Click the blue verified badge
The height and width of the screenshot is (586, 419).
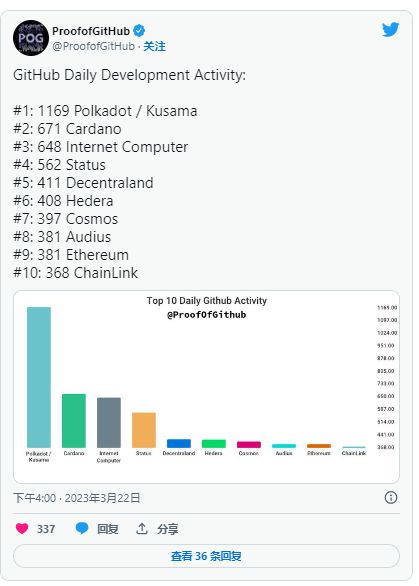139,31
